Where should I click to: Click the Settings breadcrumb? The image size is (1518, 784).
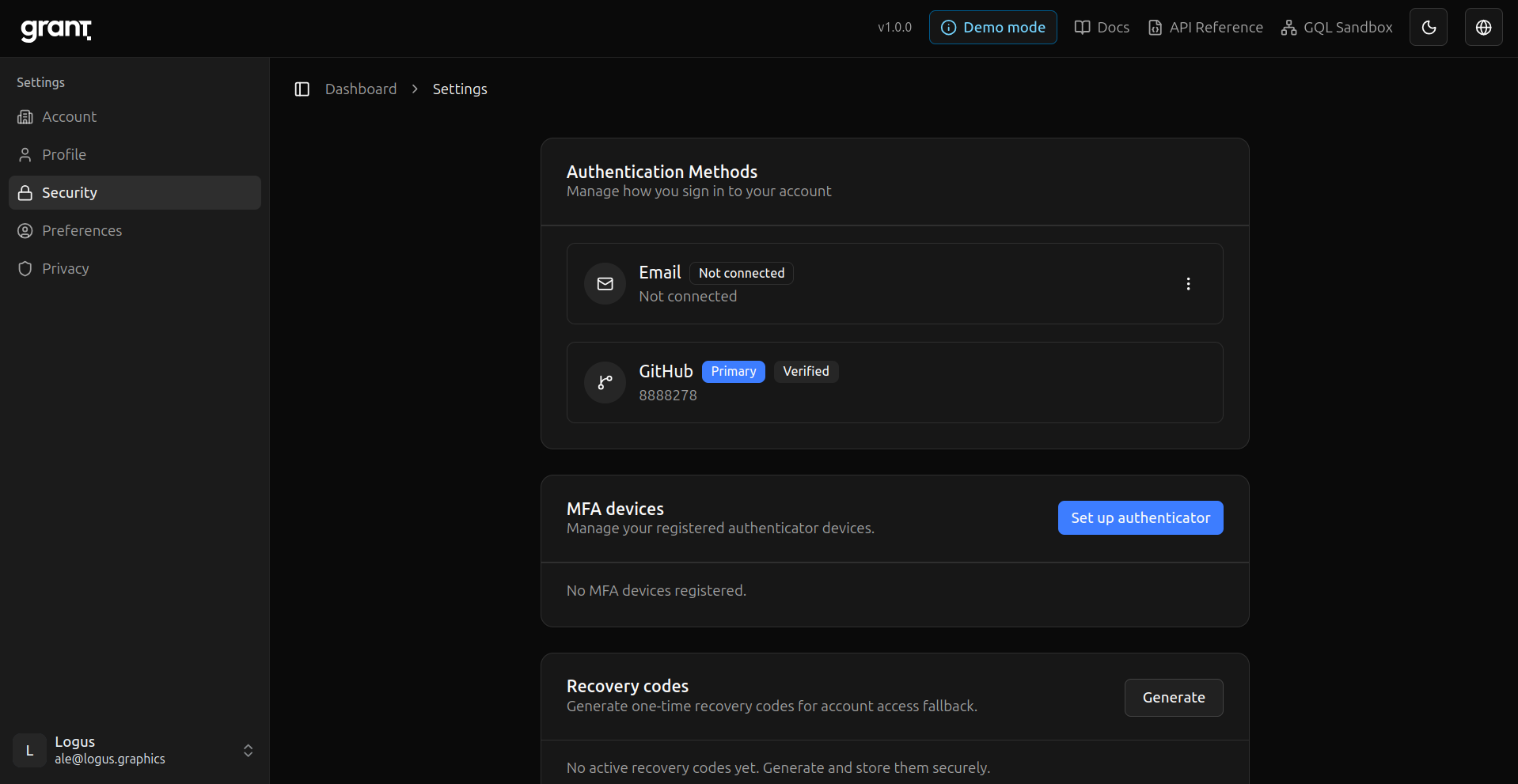coord(460,89)
